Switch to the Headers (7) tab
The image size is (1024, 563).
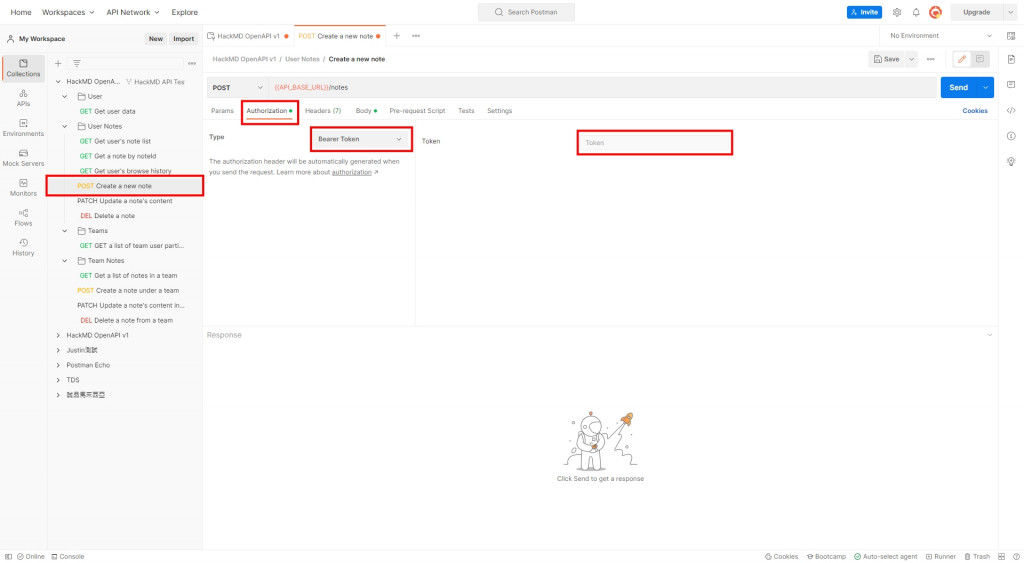coord(323,111)
